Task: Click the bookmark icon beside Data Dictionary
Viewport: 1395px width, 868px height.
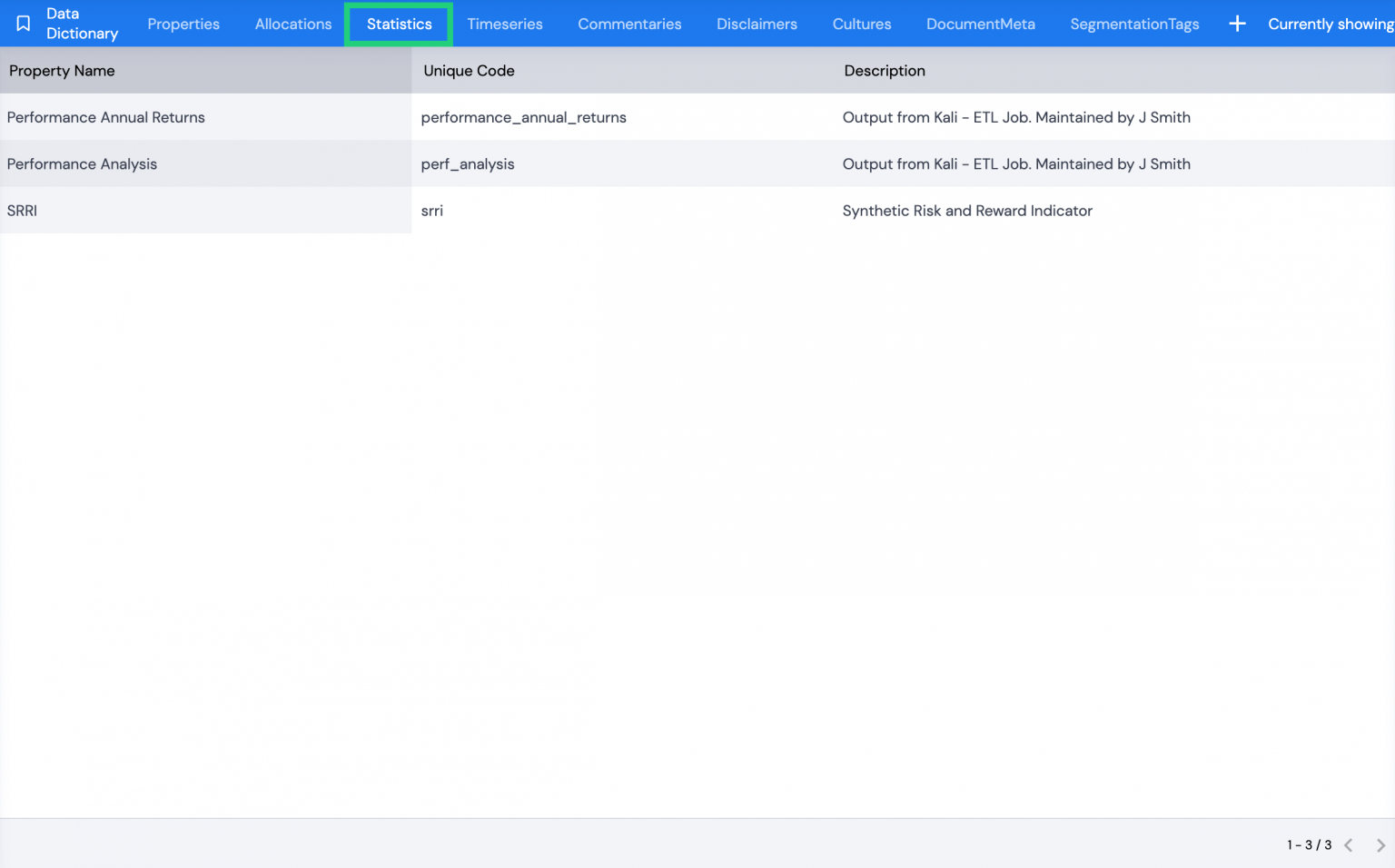Action: pyautogui.click(x=23, y=23)
